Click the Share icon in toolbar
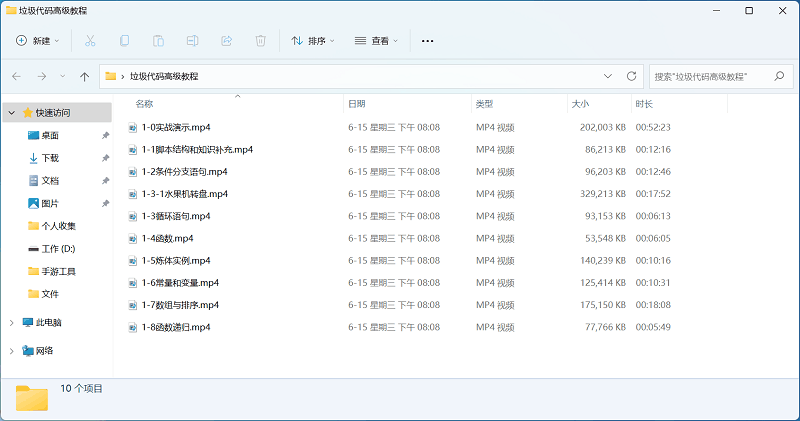 [226, 41]
